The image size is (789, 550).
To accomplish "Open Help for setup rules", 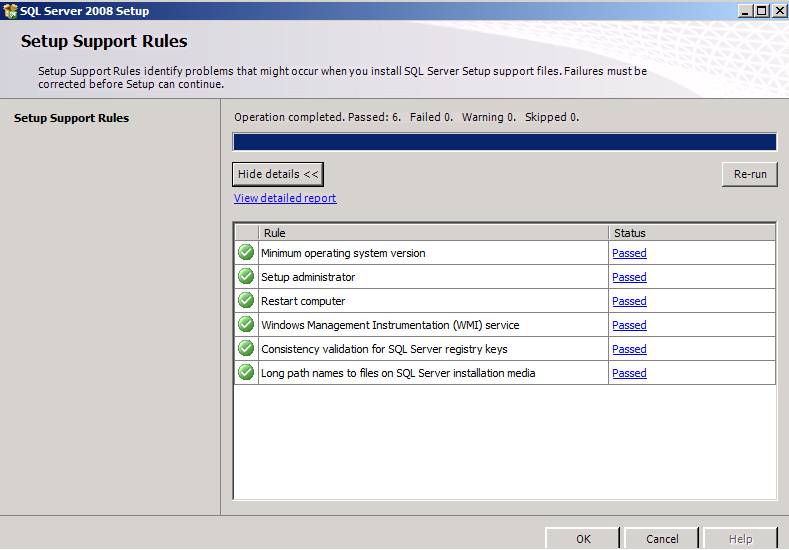I will pyautogui.click(x=740, y=538).
